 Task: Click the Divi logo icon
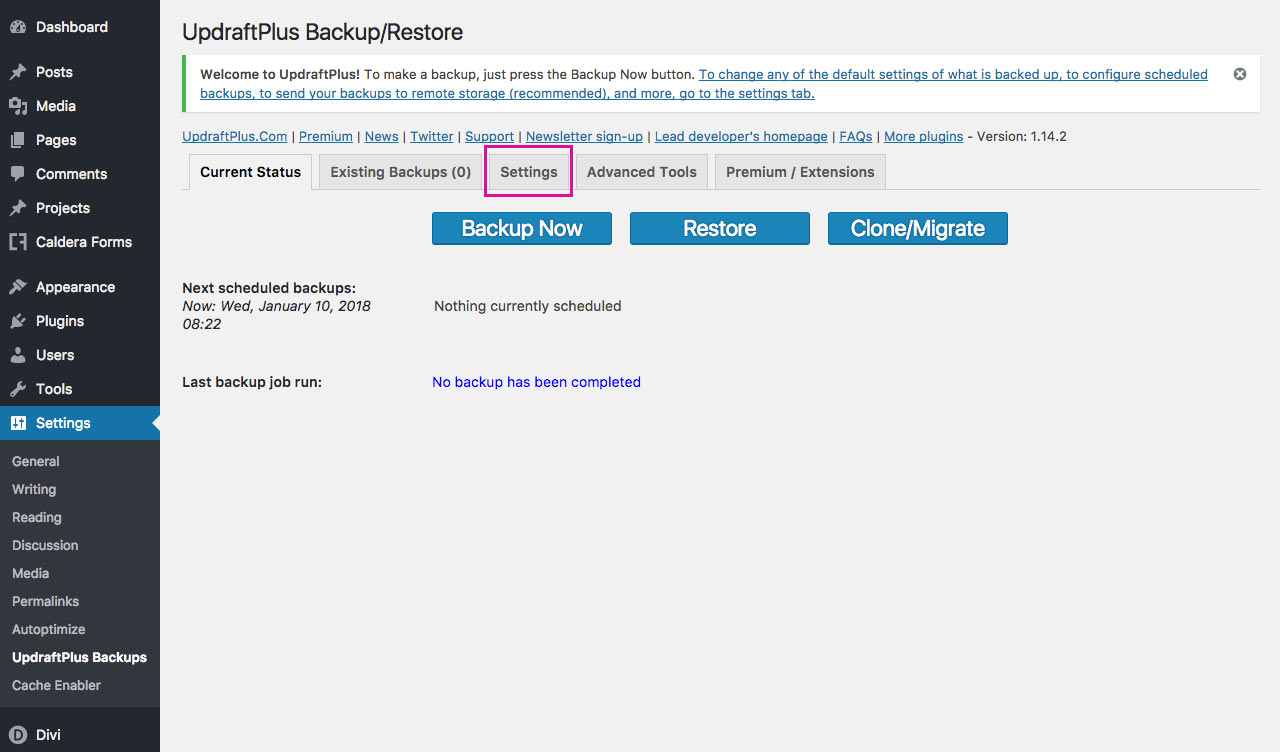click(x=18, y=735)
